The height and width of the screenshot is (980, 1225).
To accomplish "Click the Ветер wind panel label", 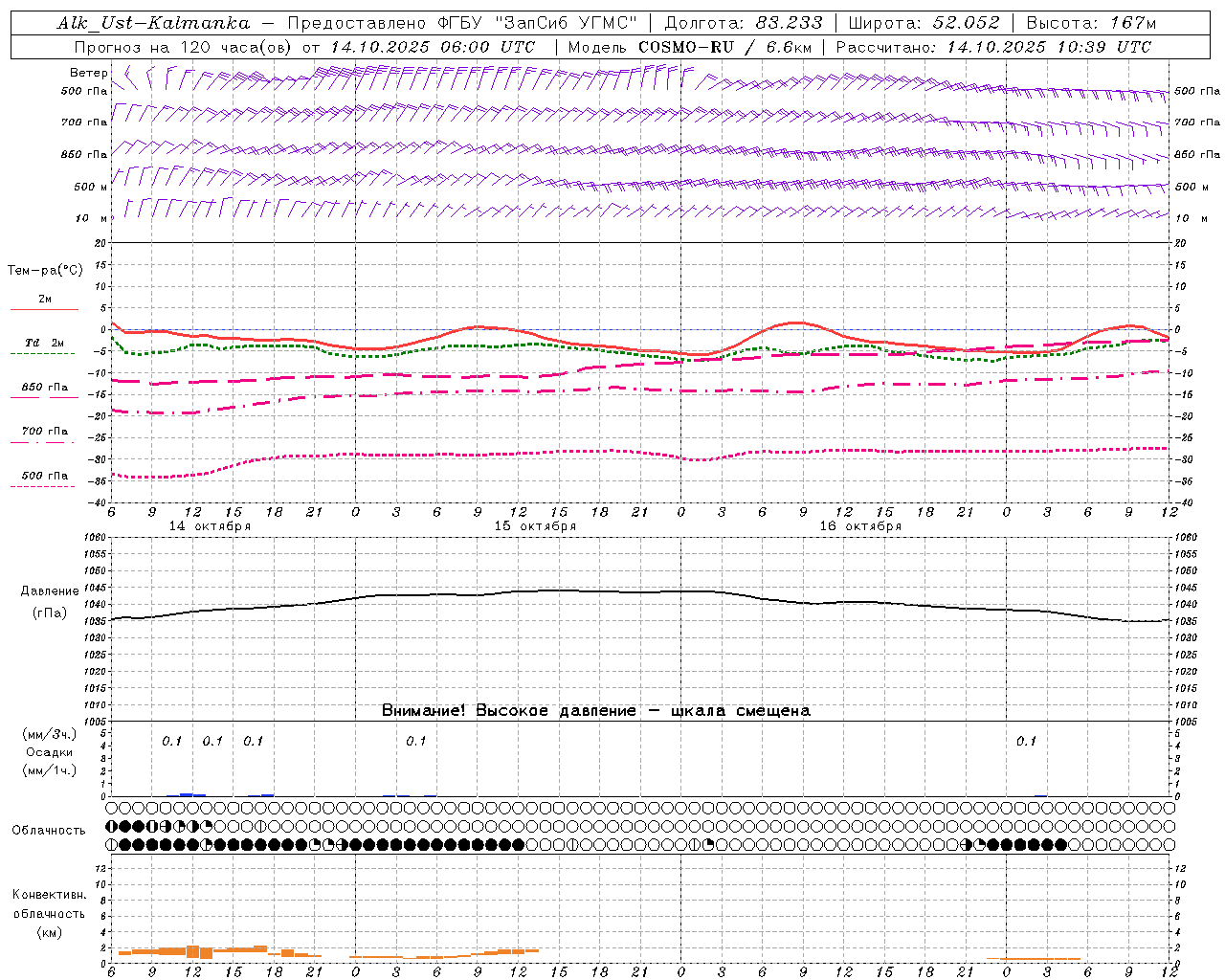I will coord(88,73).
